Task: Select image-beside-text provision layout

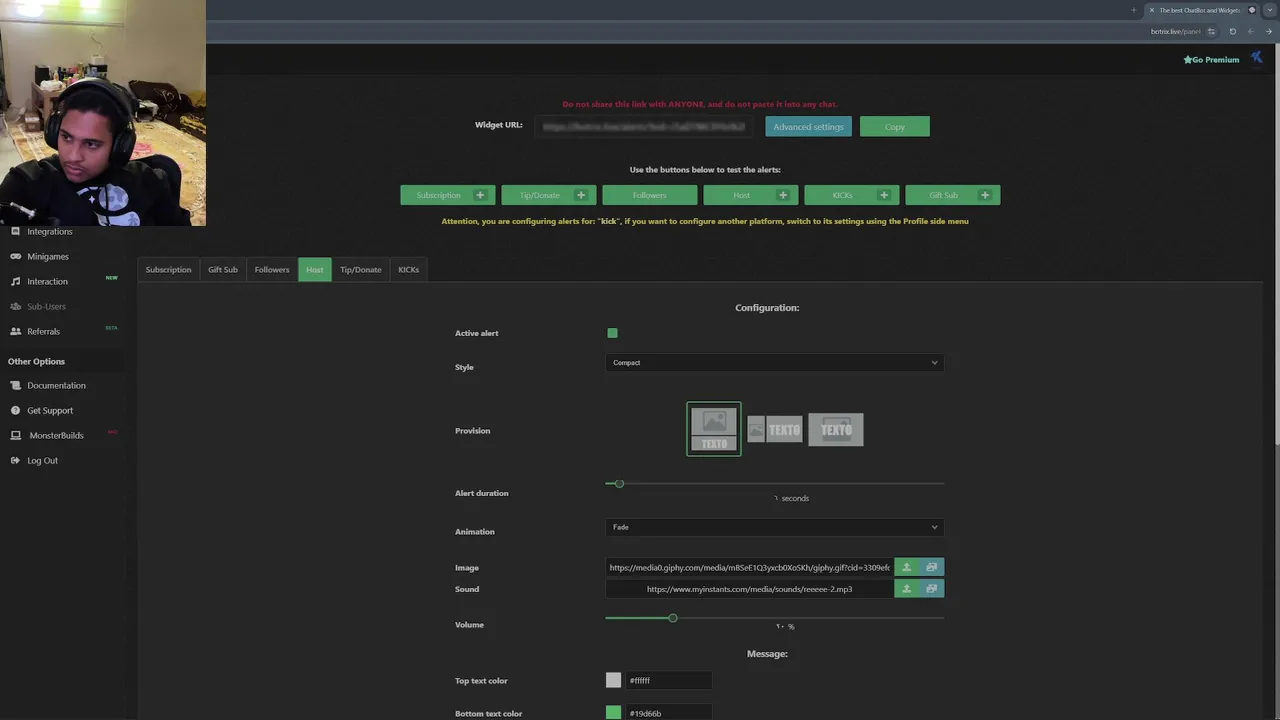Action: click(x=775, y=429)
